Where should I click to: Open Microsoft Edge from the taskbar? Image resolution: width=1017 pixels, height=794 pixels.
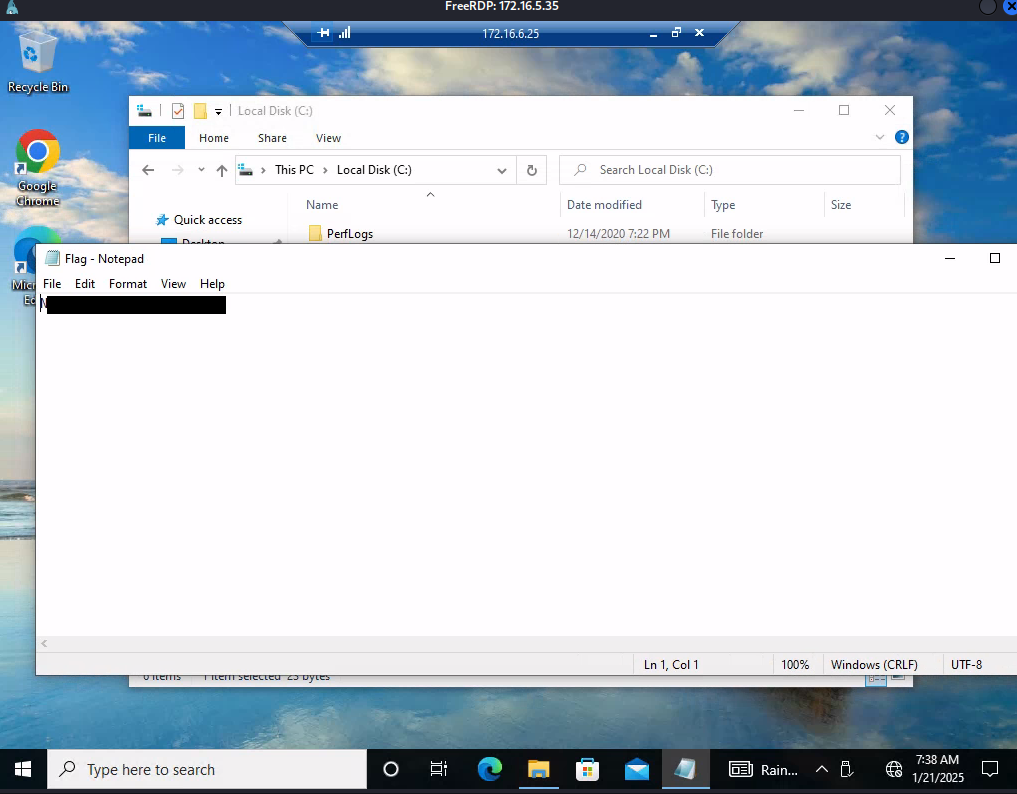pyautogui.click(x=489, y=769)
